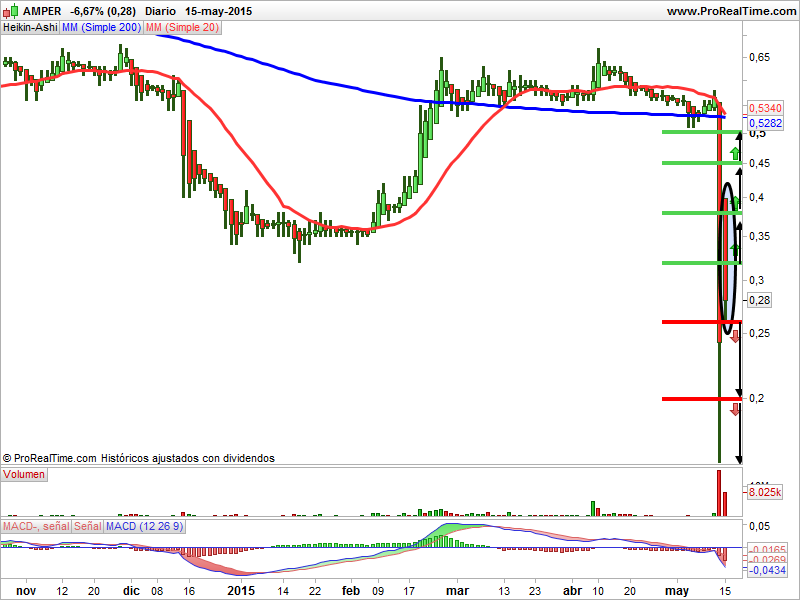The width and height of the screenshot is (800, 600).
Task: Click the 0,28 current price label
Action: (760, 300)
